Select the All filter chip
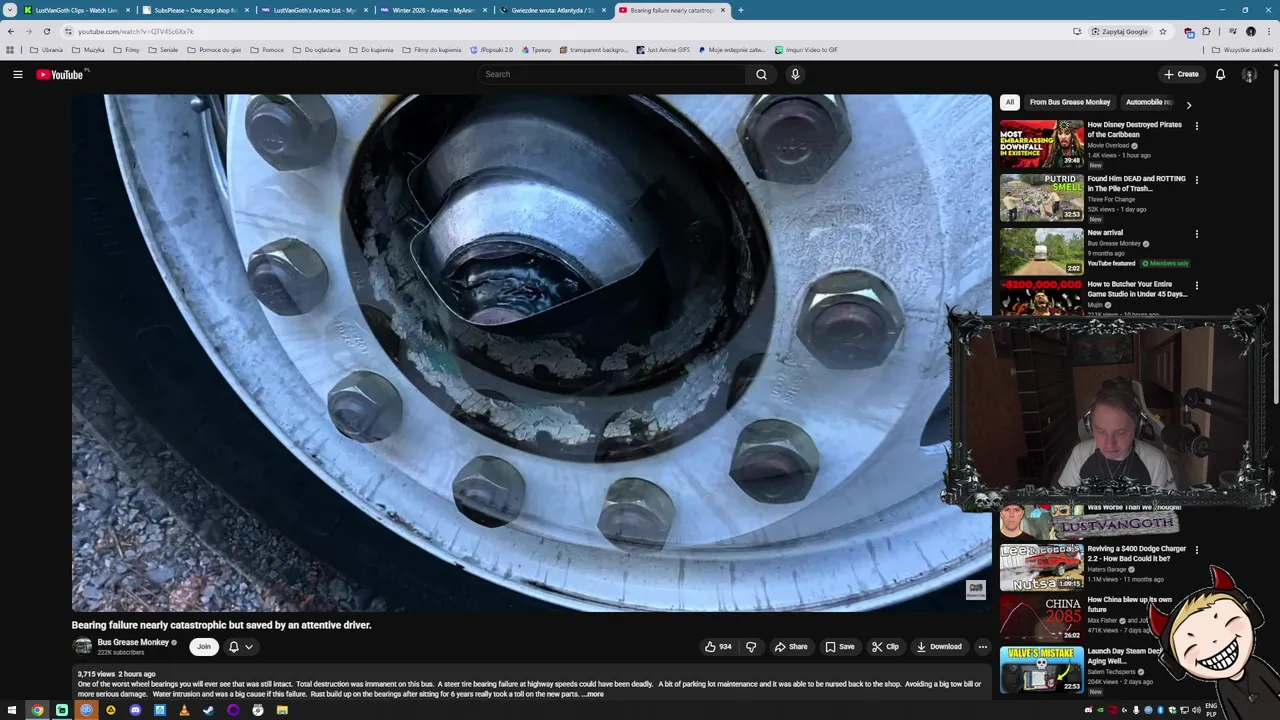The height and width of the screenshot is (720, 1280). click(1009, 102)
